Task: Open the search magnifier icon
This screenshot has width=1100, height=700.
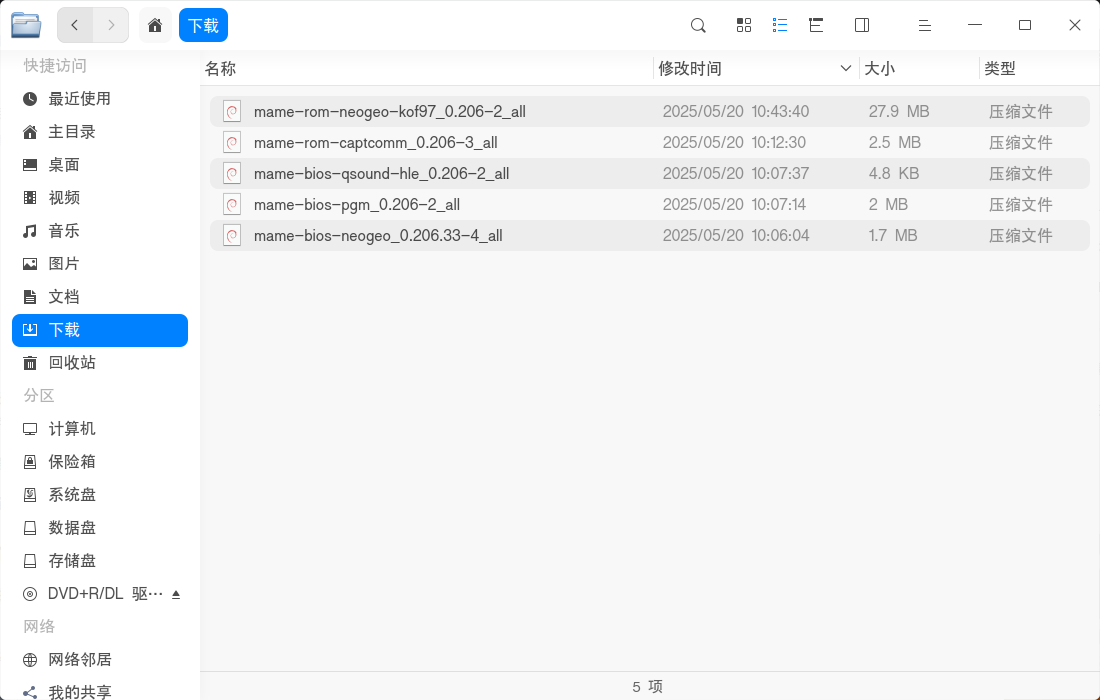Action: [698, 25]
